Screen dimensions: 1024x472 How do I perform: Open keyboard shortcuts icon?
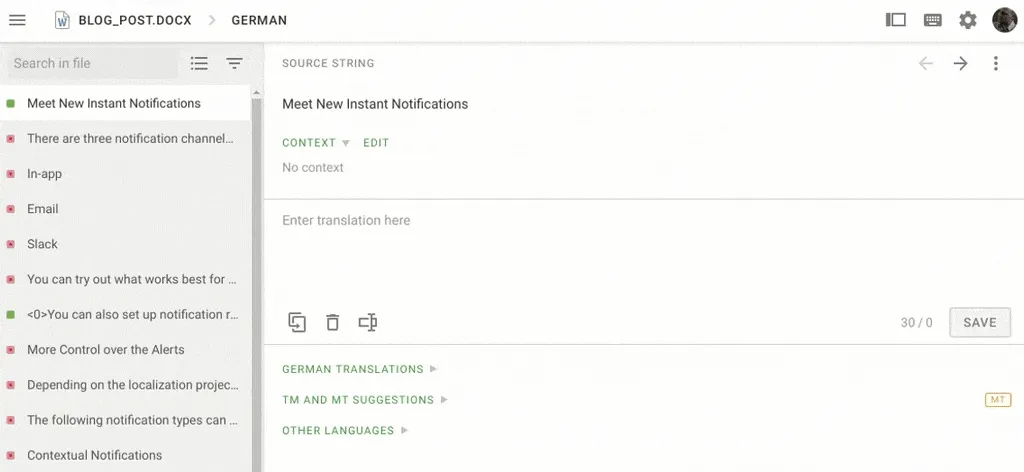(932, 20)
